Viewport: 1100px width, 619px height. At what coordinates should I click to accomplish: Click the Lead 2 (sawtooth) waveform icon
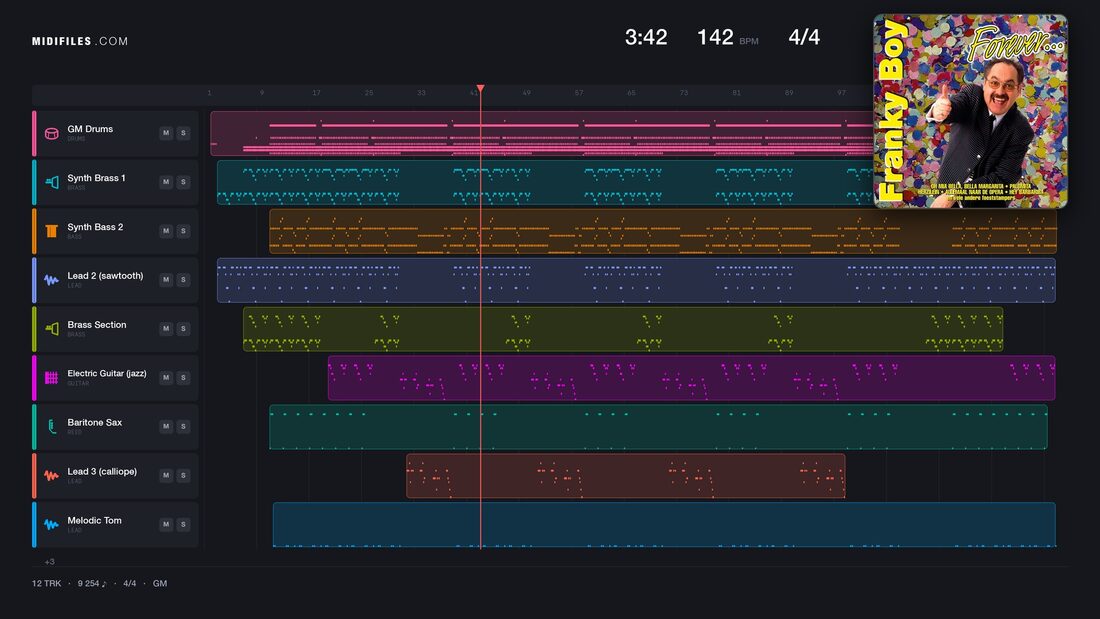tap(51, 280)
